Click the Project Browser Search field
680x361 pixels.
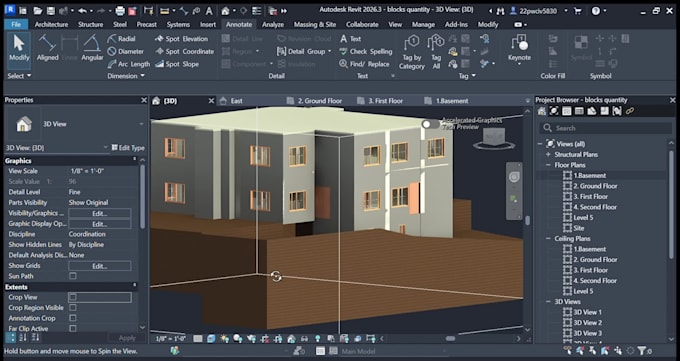(x=605, y=128)
